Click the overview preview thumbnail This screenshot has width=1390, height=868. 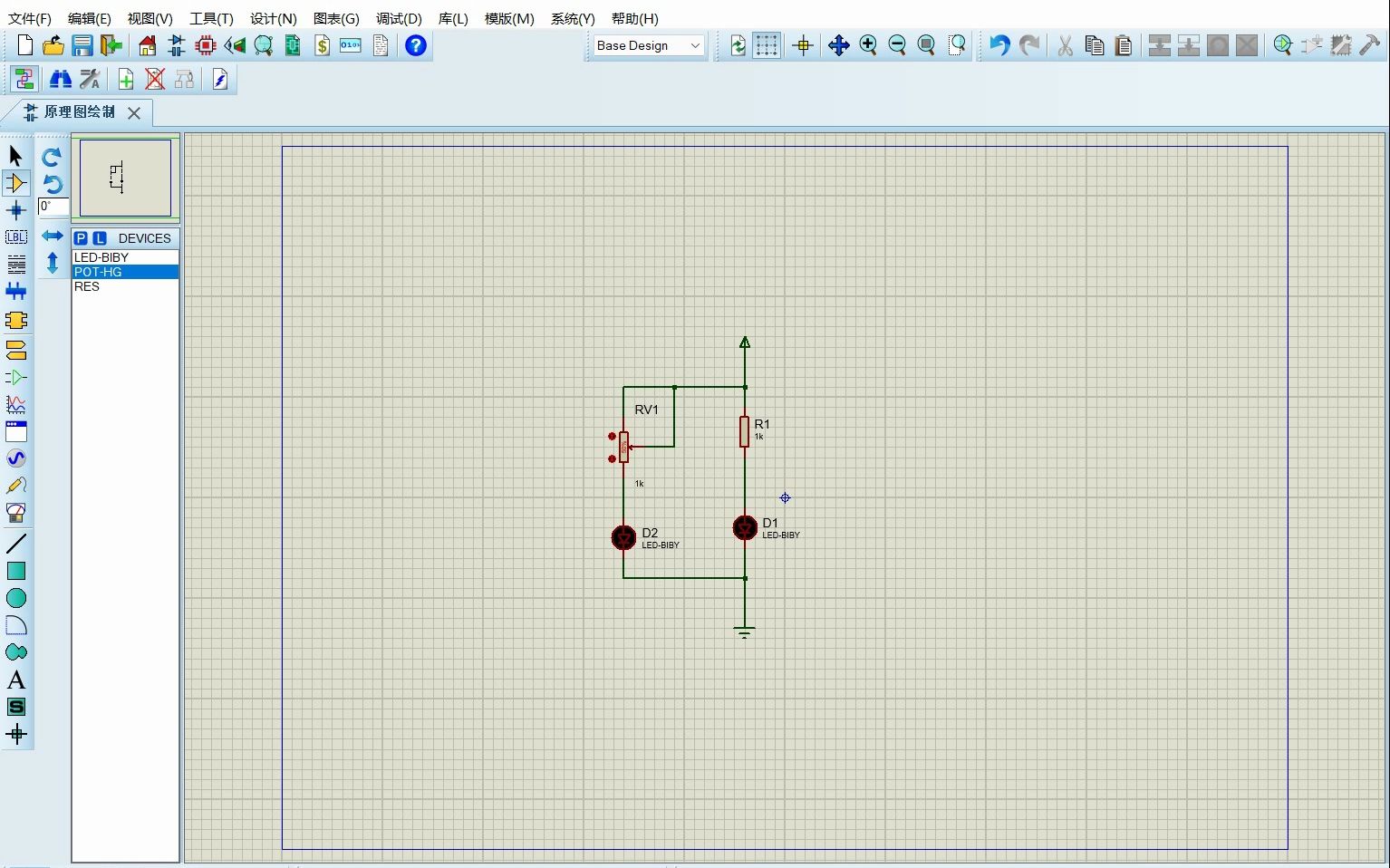[x=125, y=178]
